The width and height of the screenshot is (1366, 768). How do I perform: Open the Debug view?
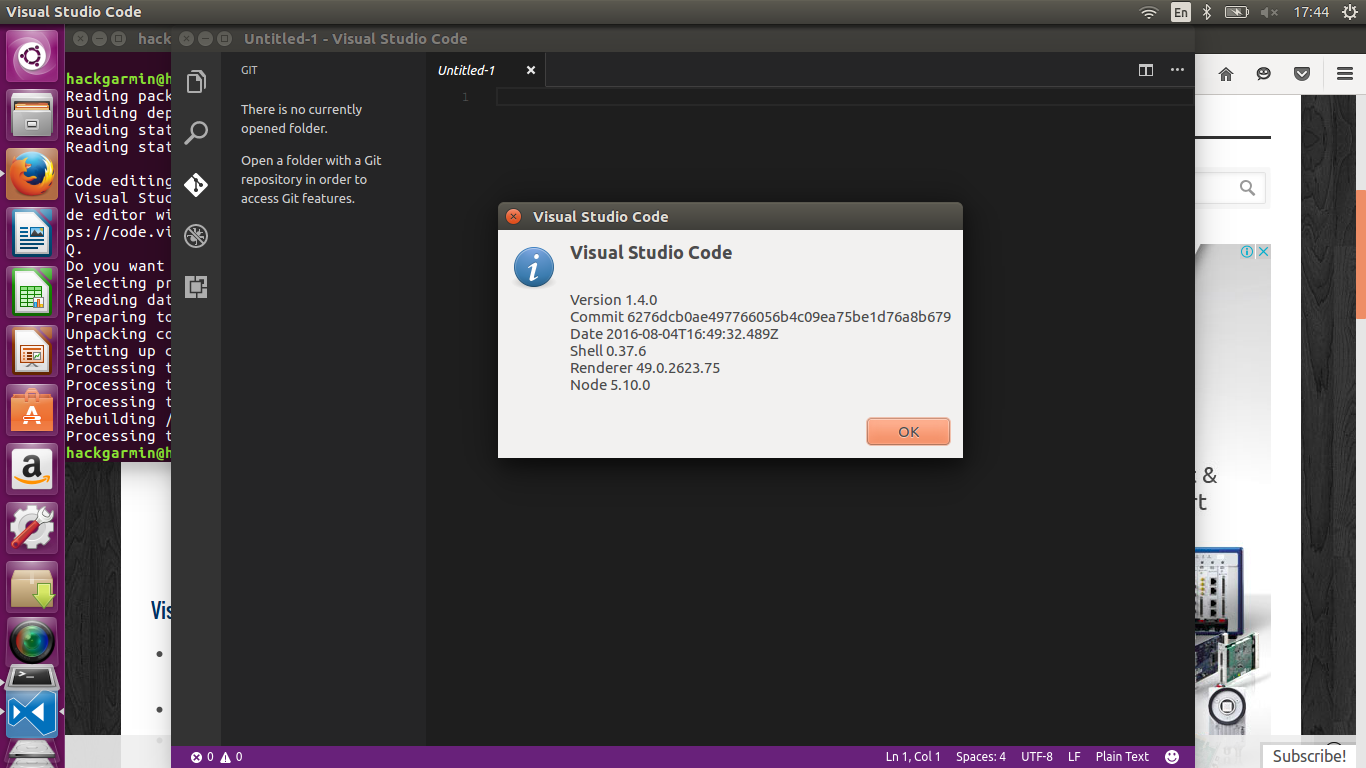(196, 236)
